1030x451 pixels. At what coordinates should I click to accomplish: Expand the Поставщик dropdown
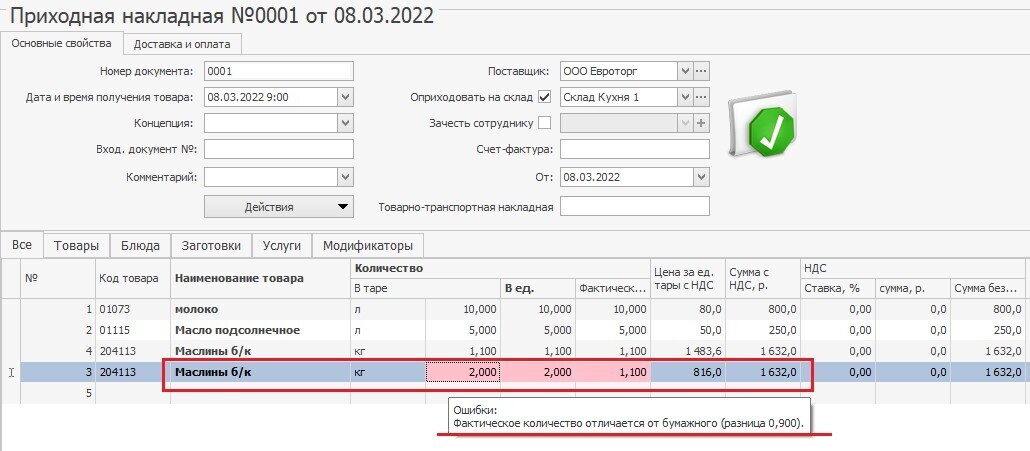[x=685, y=71]
